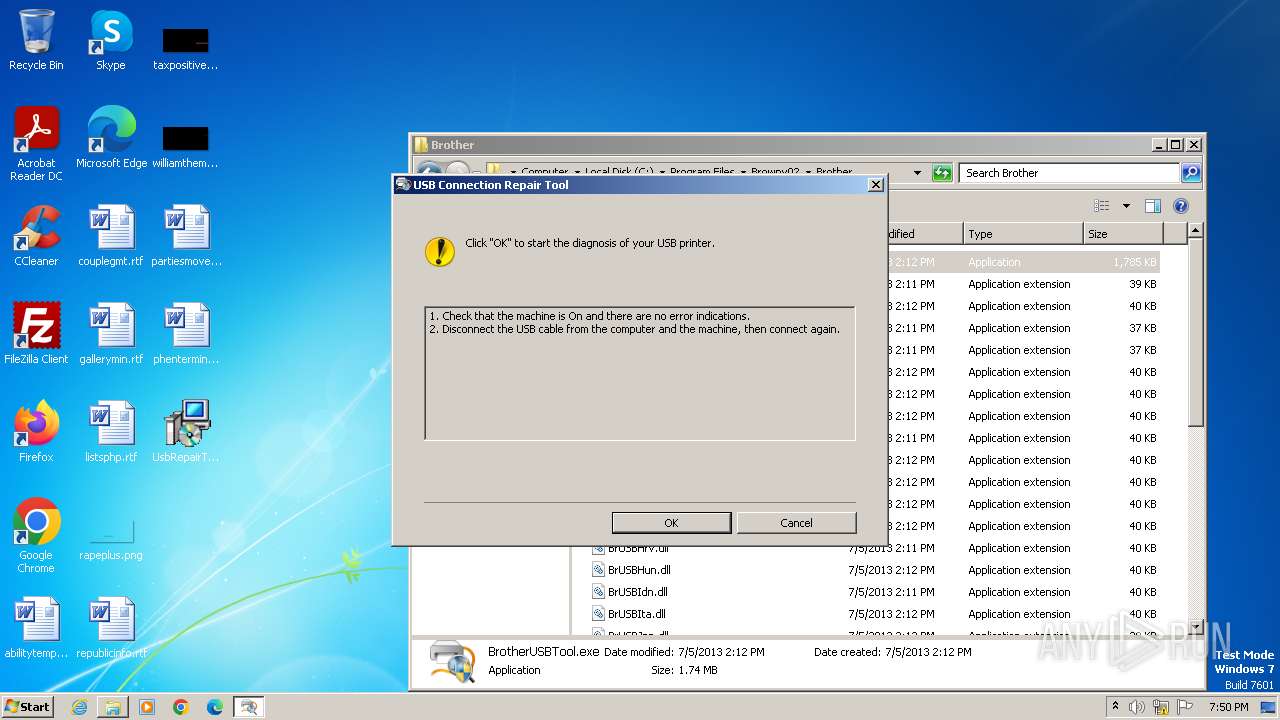
Task: Refresh the Brother folder view
Action: point(942,173)
